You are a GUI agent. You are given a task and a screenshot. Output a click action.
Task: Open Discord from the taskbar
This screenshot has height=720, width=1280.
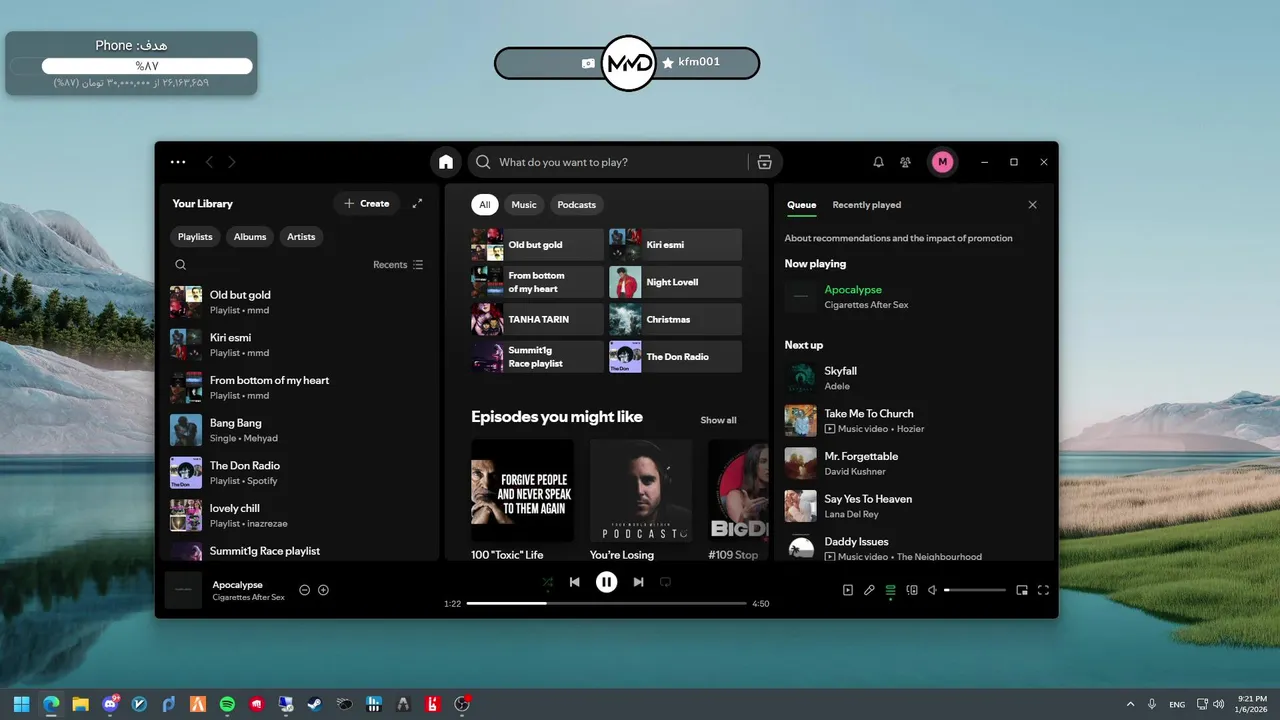(110, 704)
